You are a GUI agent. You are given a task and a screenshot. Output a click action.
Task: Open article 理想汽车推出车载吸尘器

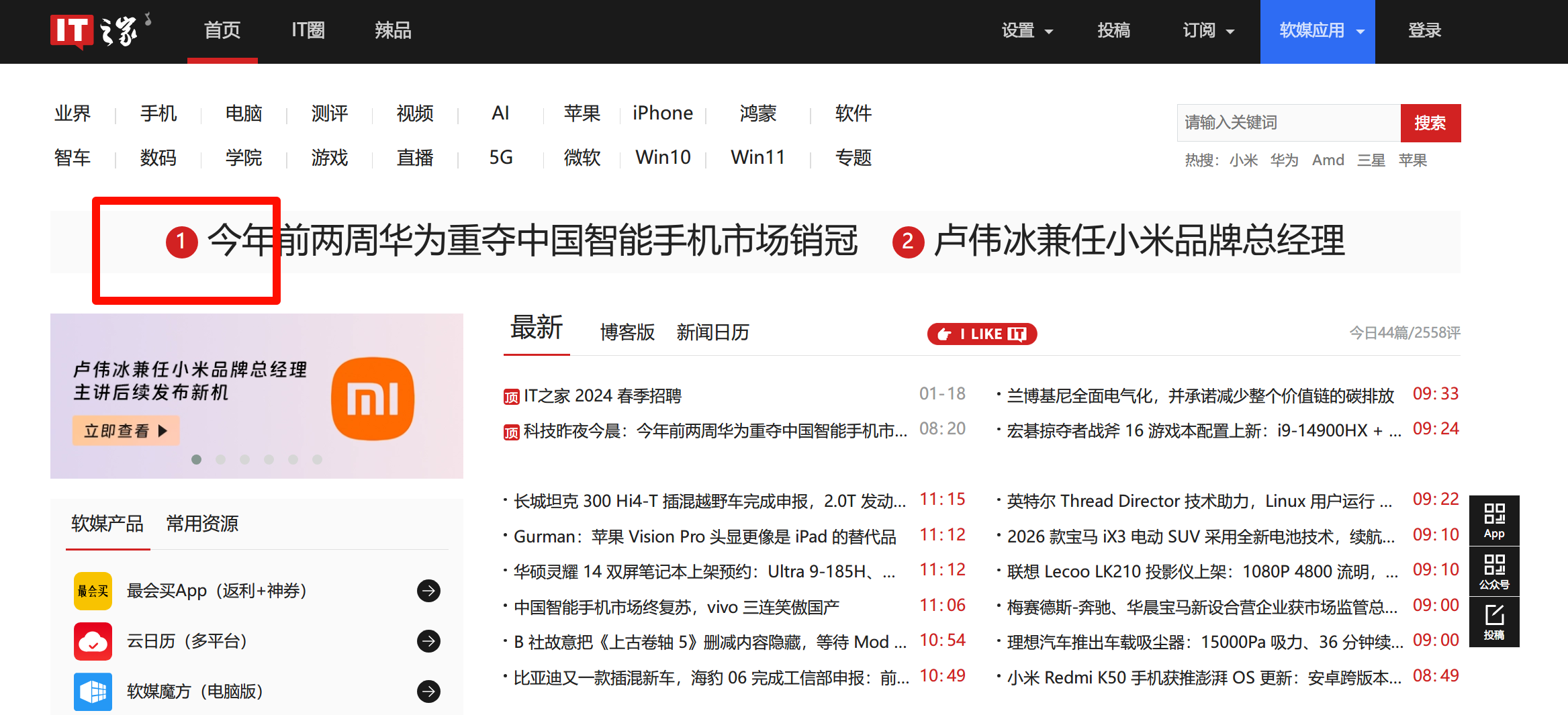1205,642
